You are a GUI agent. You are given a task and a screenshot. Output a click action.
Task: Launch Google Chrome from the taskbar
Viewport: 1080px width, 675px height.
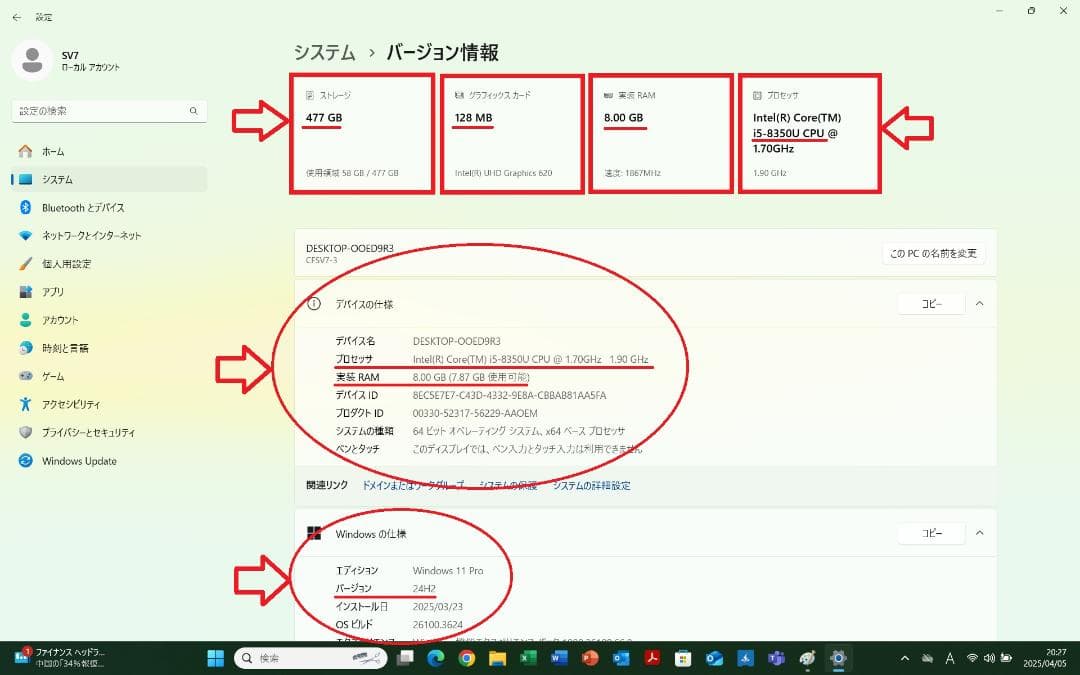[466, 658]
